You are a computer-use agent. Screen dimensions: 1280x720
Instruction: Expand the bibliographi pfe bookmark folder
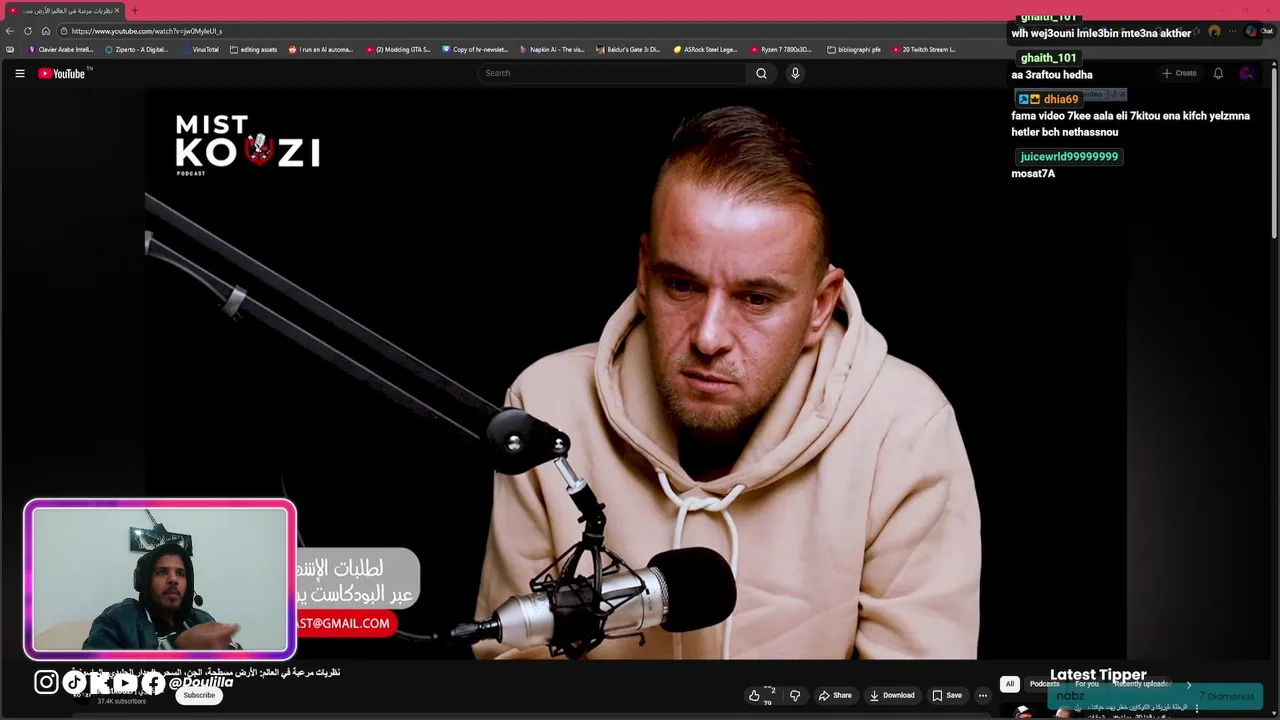[854, 49]
